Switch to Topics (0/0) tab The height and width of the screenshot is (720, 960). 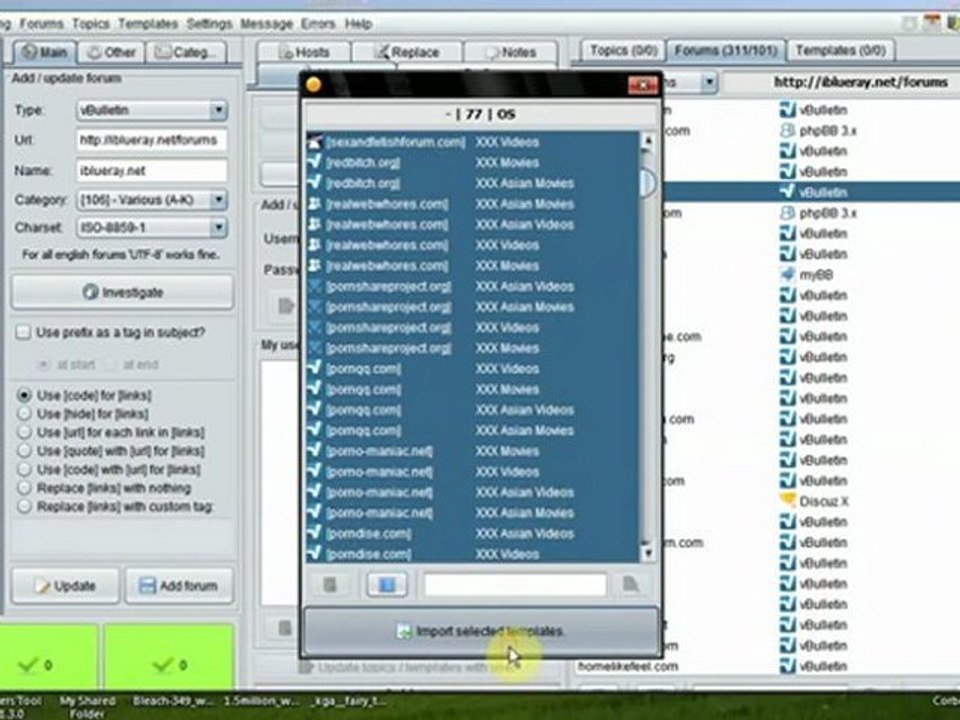(623, 50)
